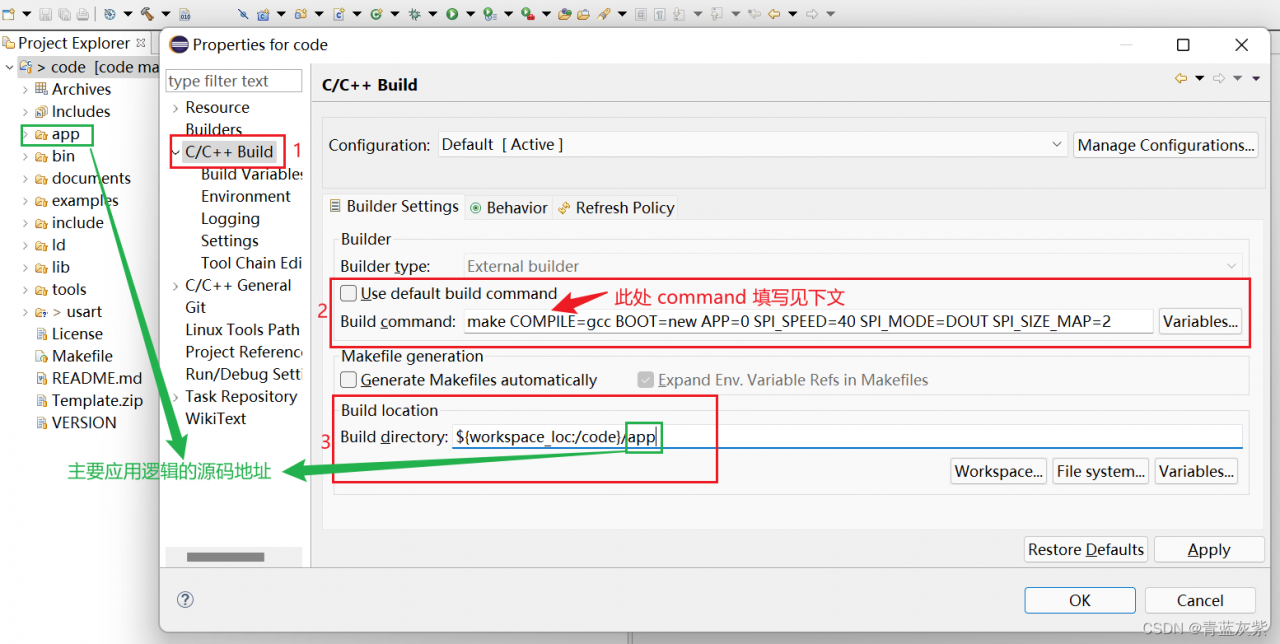1280x644 pixels.
Task: Click the Makefile file icon
Action: (42, 356)
